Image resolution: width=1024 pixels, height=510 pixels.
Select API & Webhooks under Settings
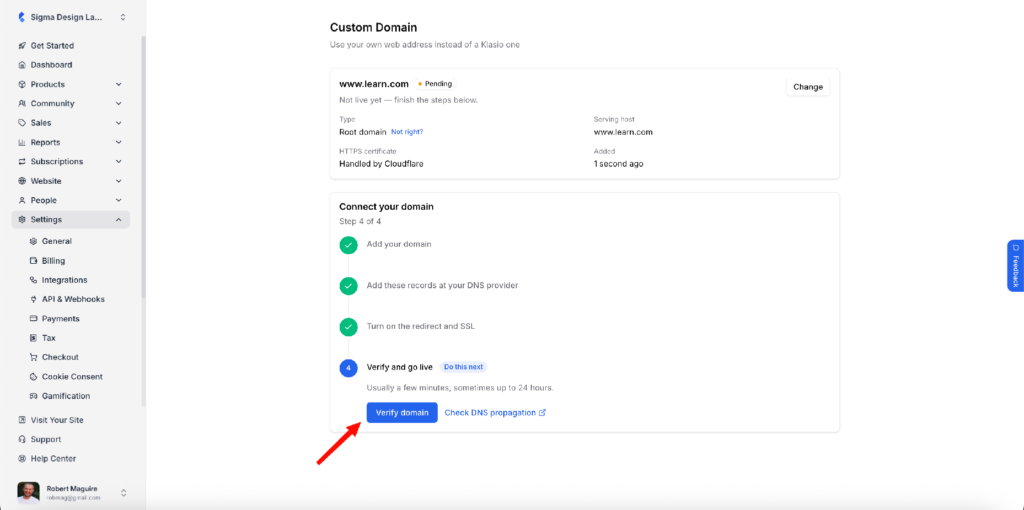pyautogui.click(x=71, y=299)
